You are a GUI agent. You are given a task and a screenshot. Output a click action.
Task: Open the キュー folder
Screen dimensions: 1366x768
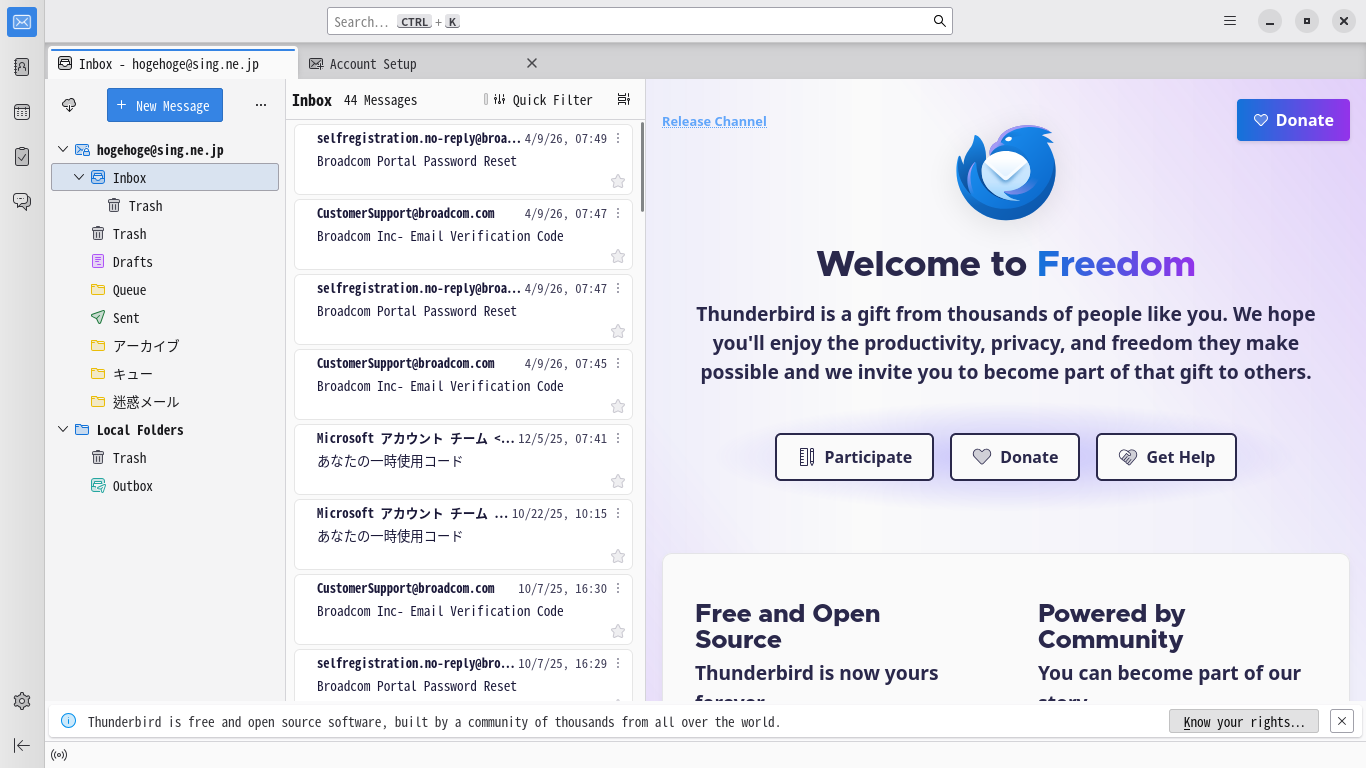[165, 373]
